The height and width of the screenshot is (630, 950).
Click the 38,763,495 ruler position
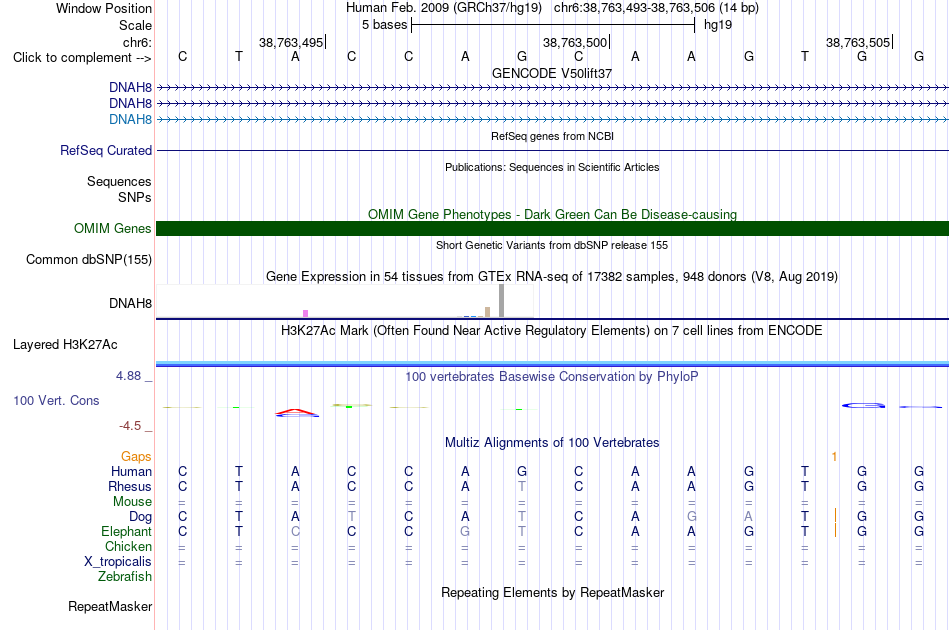point(291,42)
